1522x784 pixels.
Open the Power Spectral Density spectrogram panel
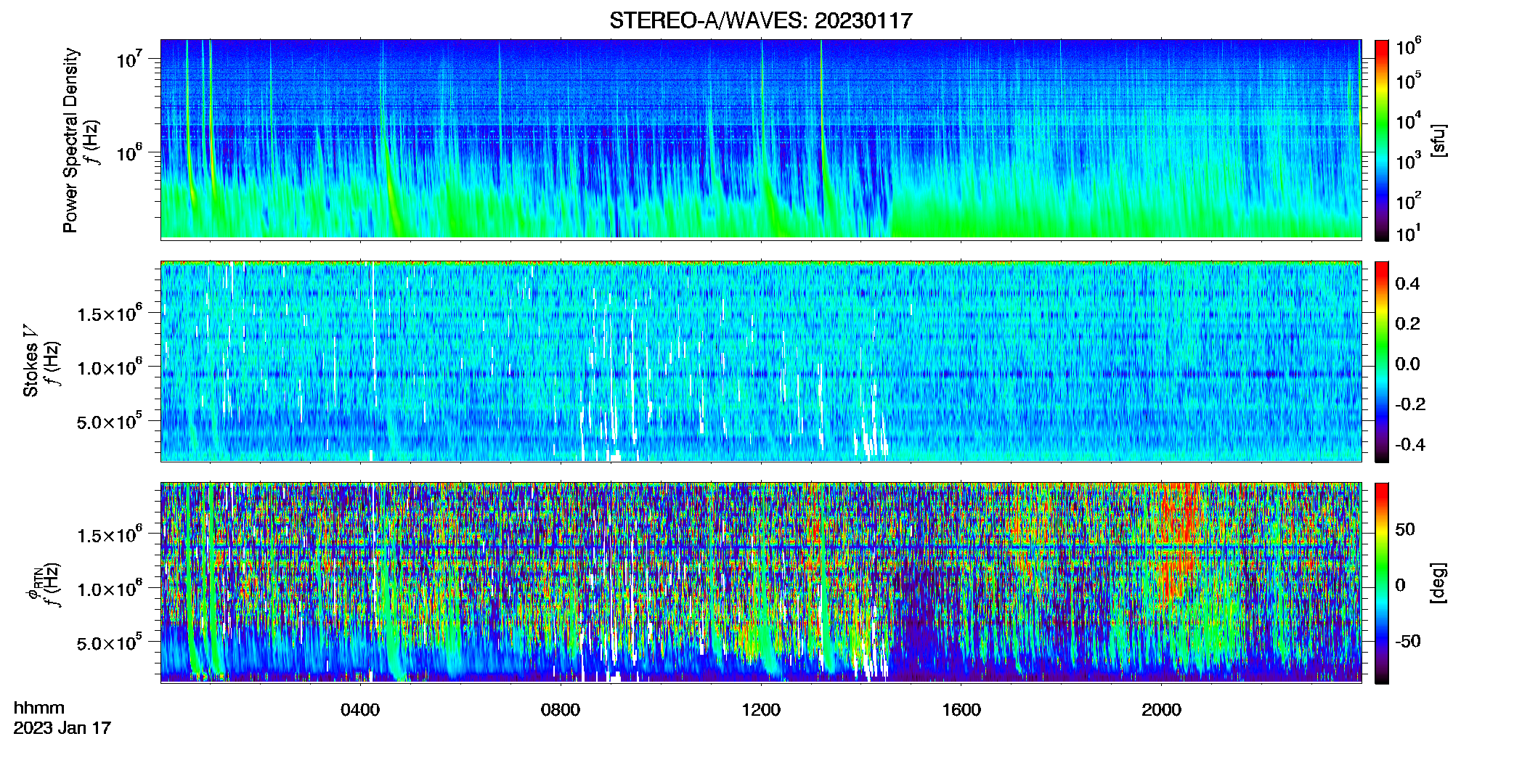click(x=760, y=139)
